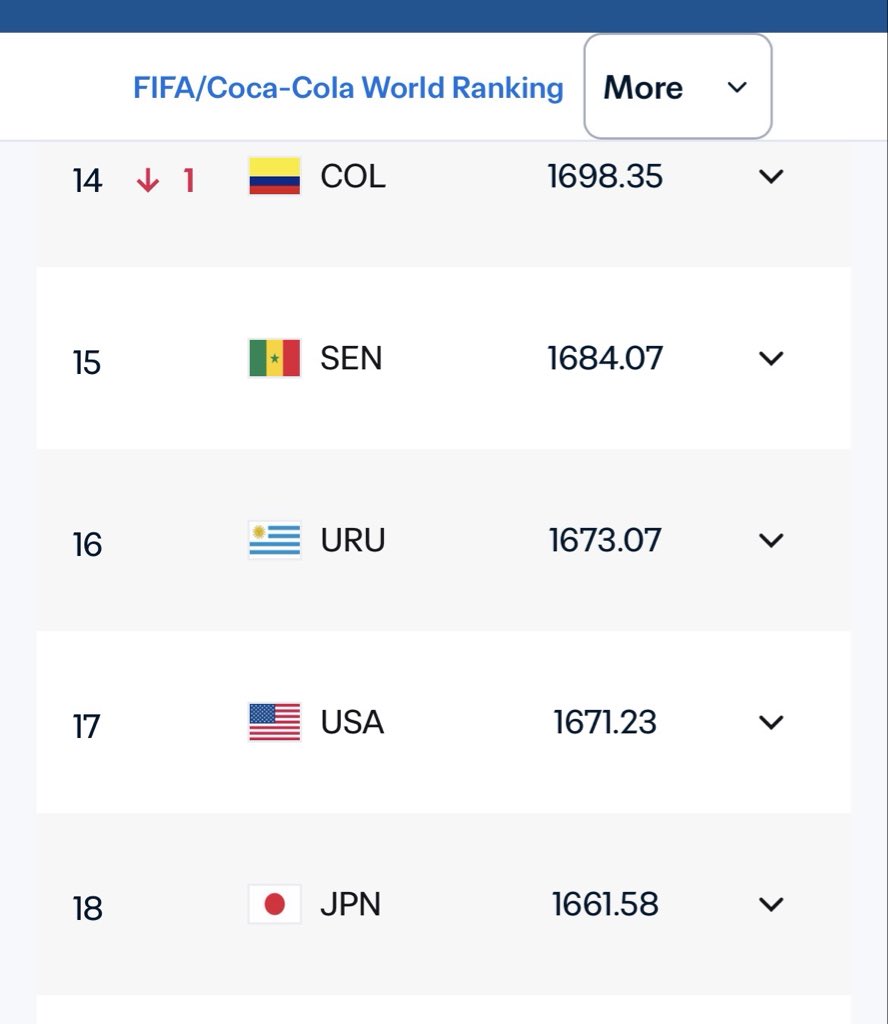This screenshot has height=1024, width=888.
Task: Click the Senegal flag icon
Action: click(274, 358)
